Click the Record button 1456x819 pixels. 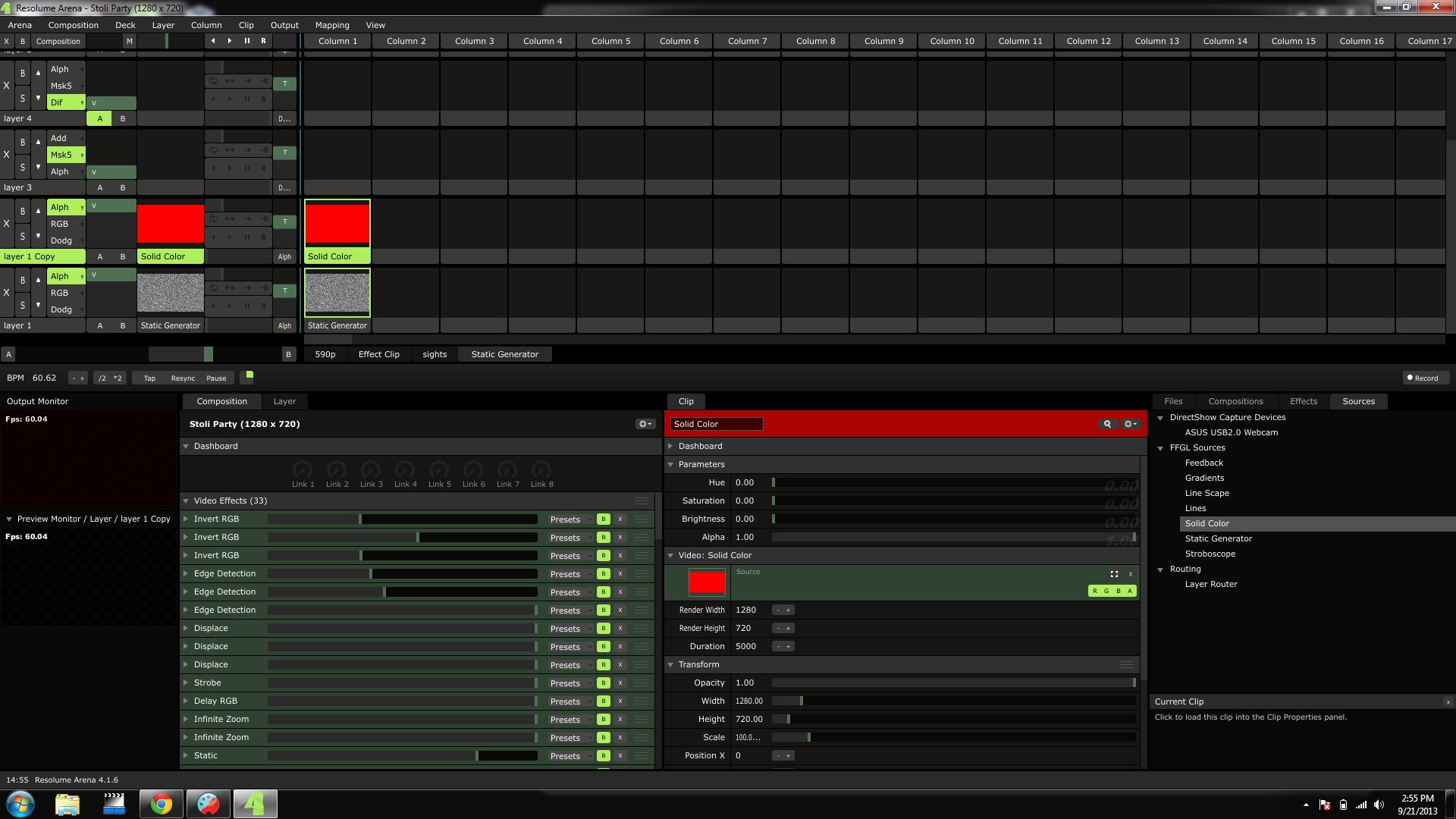pos(1422,378)
